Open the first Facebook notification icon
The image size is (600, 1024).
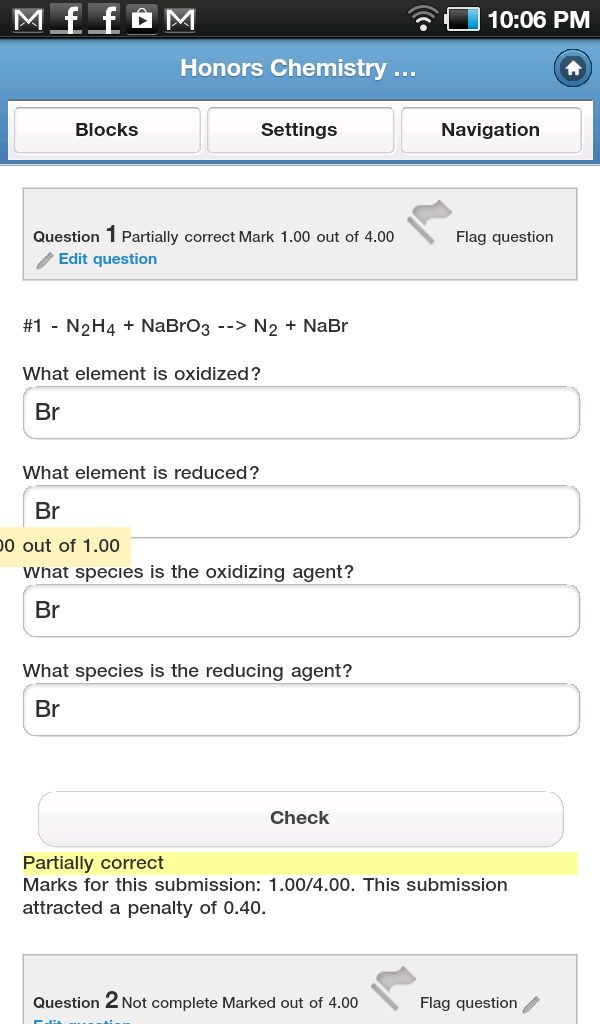click(66, 20)
